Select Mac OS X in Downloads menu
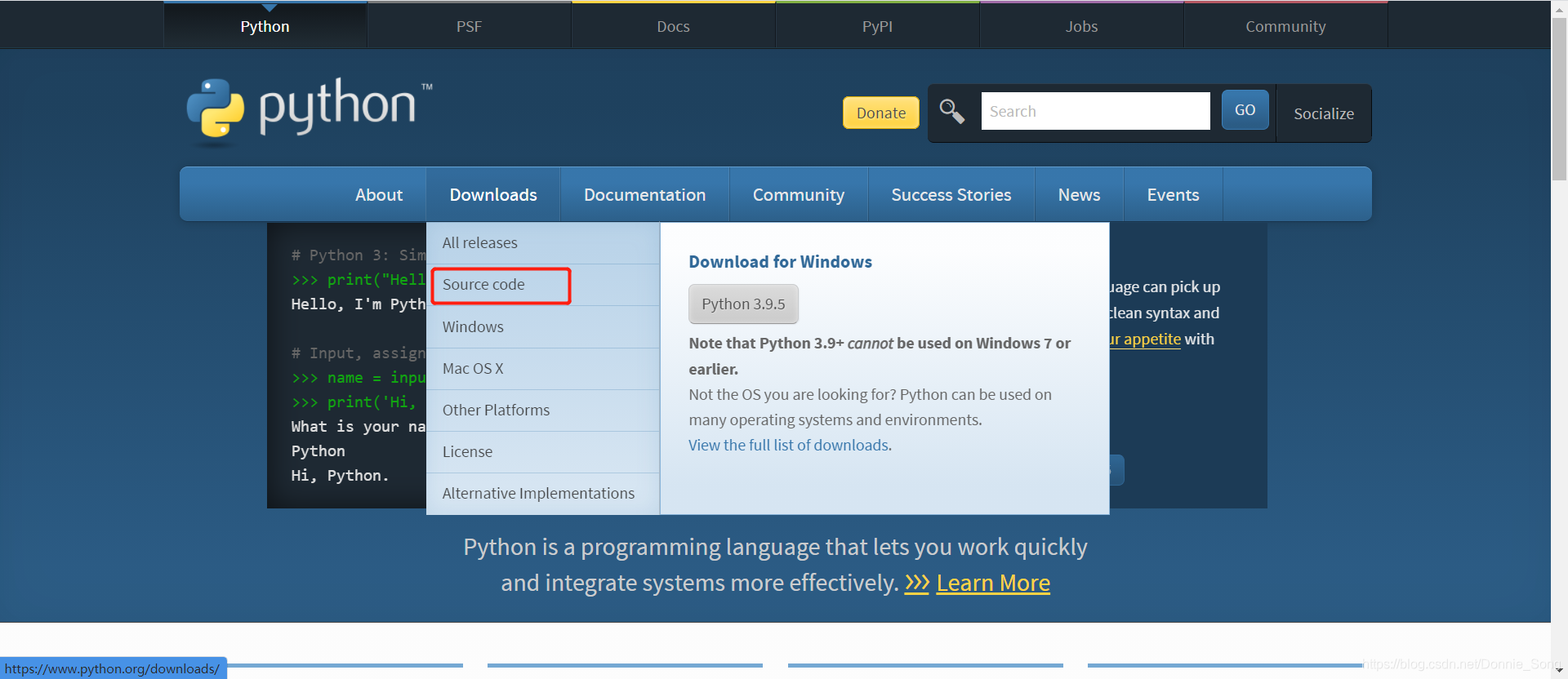The width and height of the screenshot is (1568, 679). pos(543,369)
